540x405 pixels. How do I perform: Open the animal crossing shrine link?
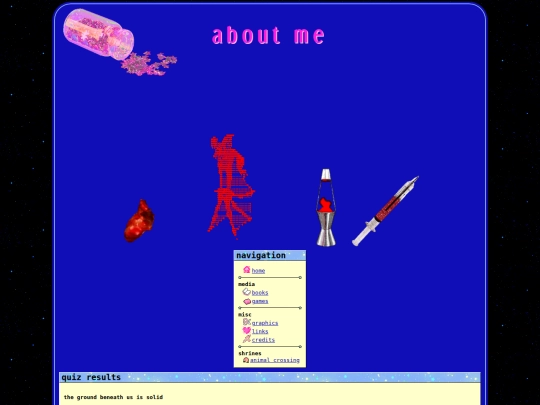point(275,360)
